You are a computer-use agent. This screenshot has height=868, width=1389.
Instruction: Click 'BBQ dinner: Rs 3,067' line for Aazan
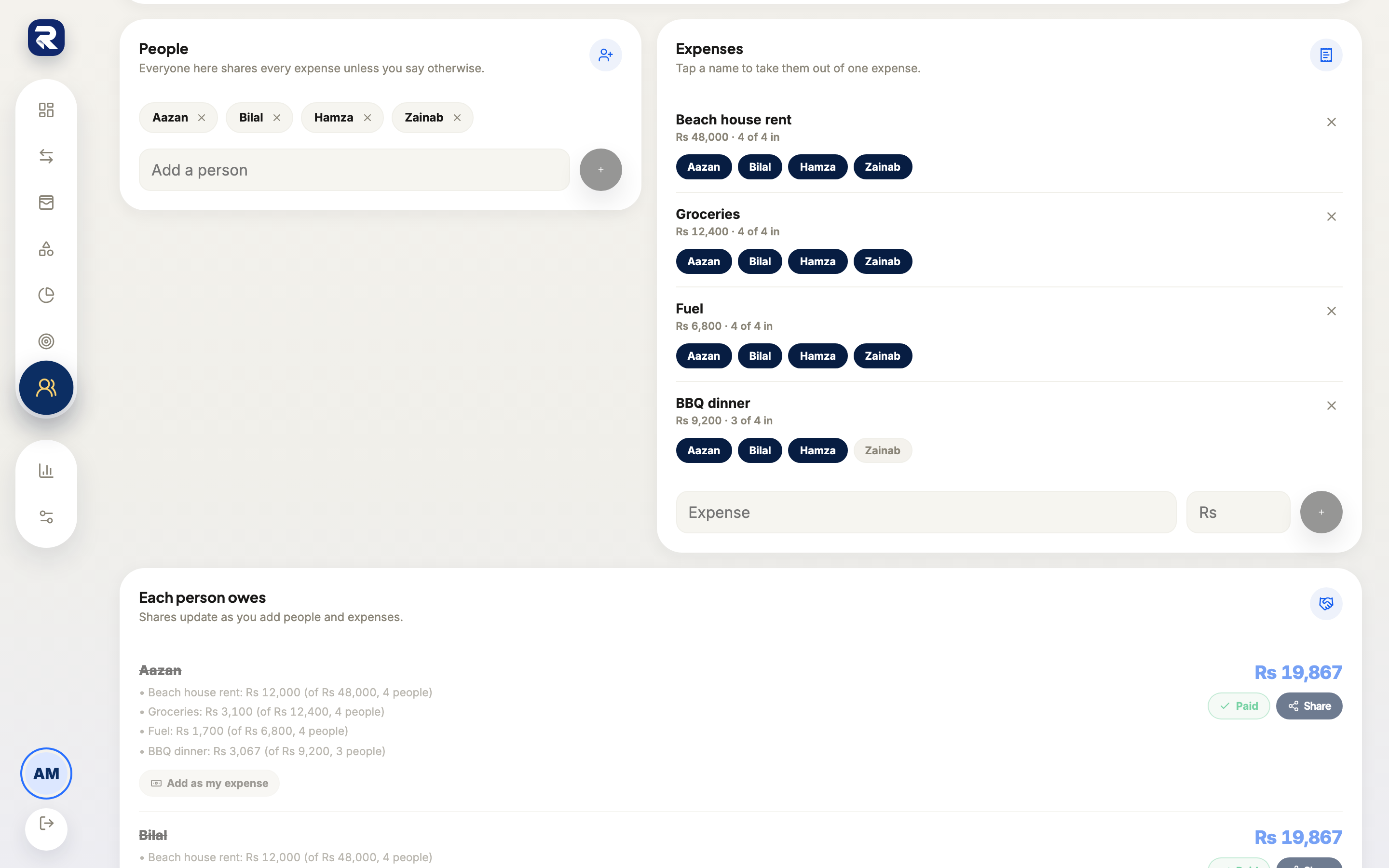pyautogui.click(x=262, y=751)
